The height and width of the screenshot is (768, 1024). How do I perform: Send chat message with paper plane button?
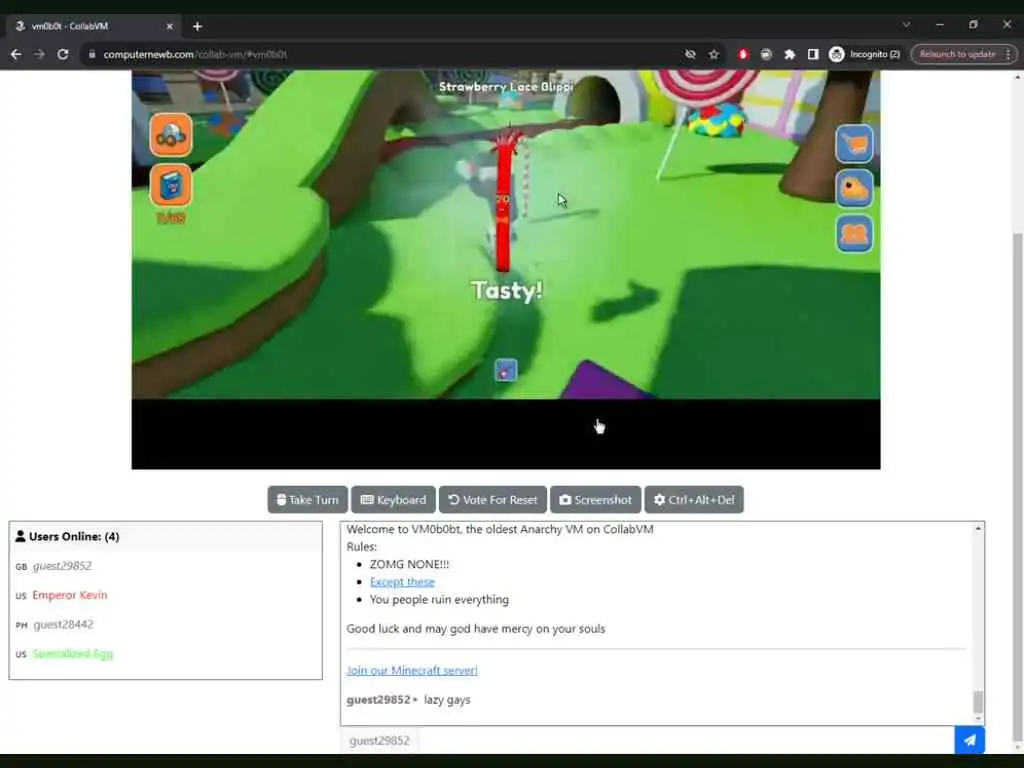click(x=970, y=741)
